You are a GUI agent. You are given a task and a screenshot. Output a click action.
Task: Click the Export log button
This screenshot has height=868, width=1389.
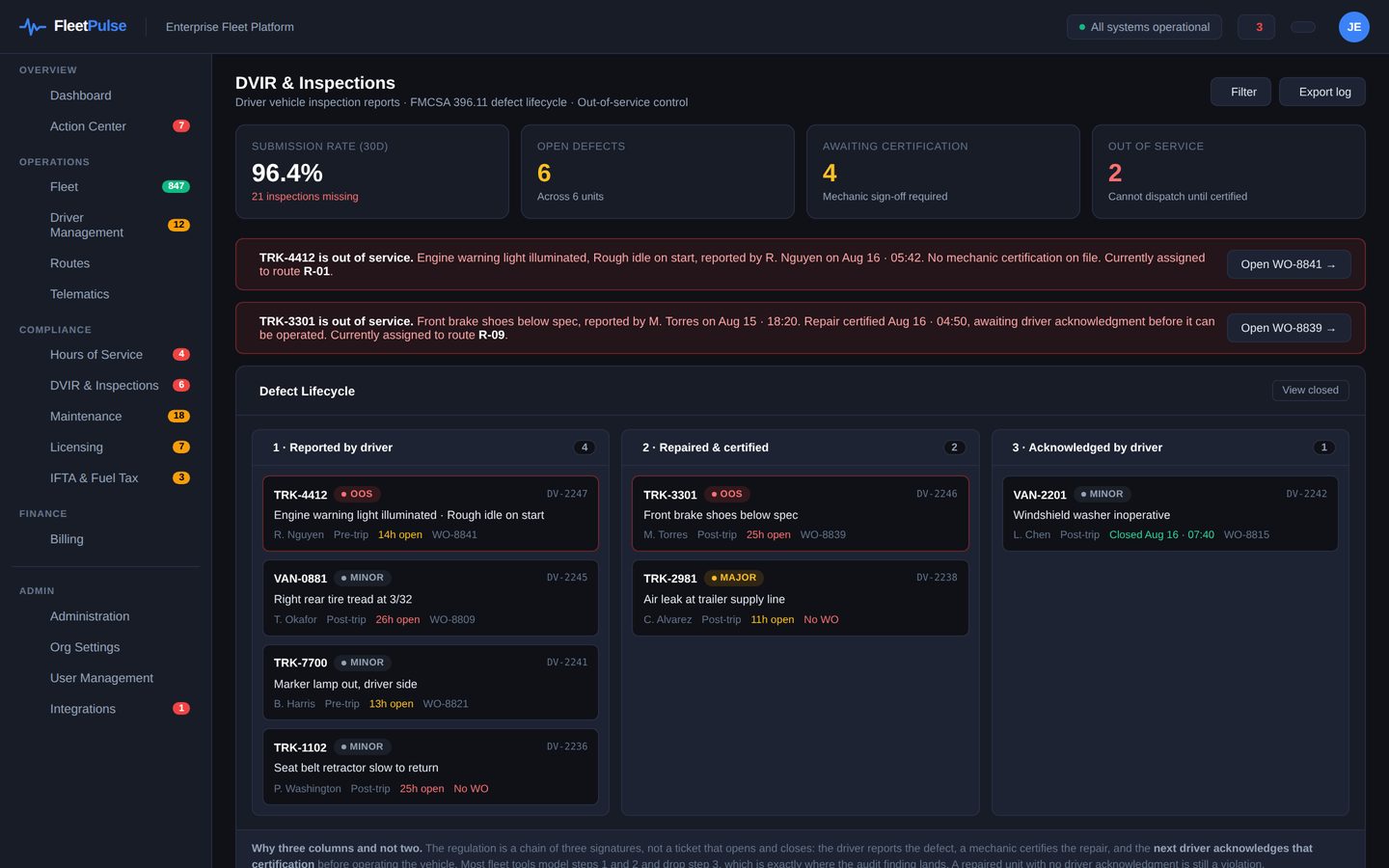(1322, 92)
